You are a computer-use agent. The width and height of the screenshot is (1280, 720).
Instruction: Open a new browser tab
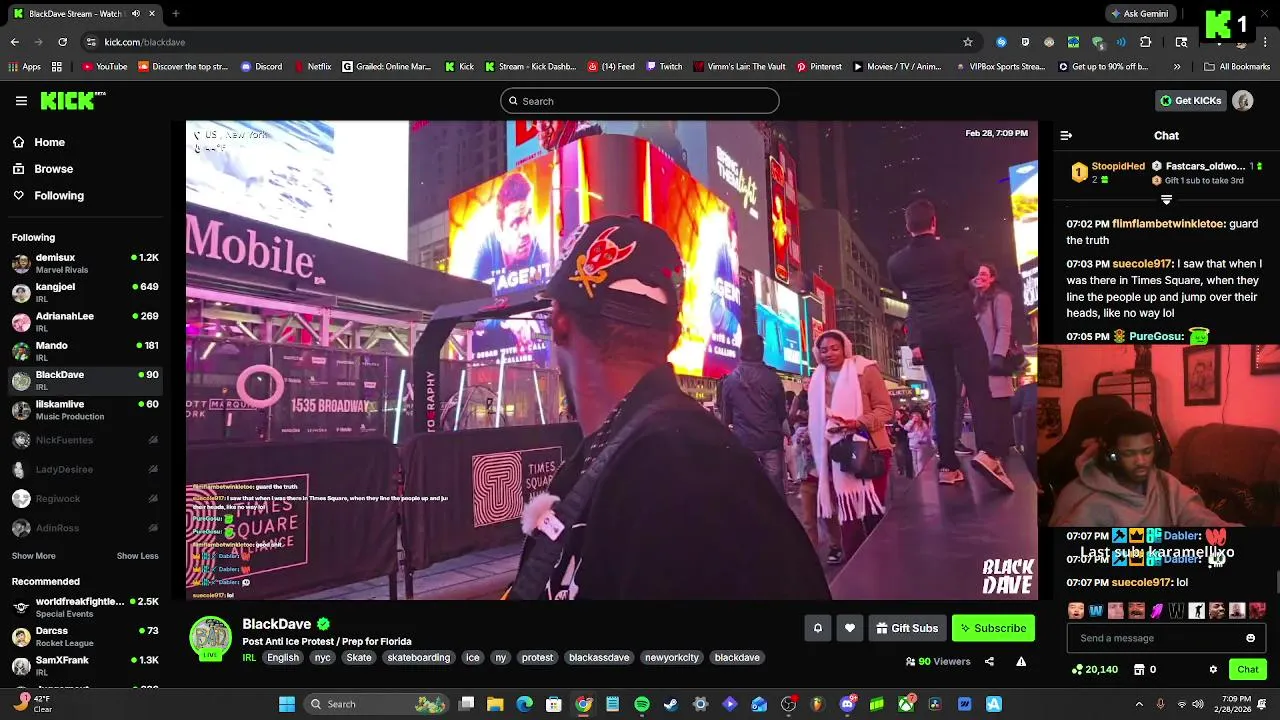(x=175, y=14)
